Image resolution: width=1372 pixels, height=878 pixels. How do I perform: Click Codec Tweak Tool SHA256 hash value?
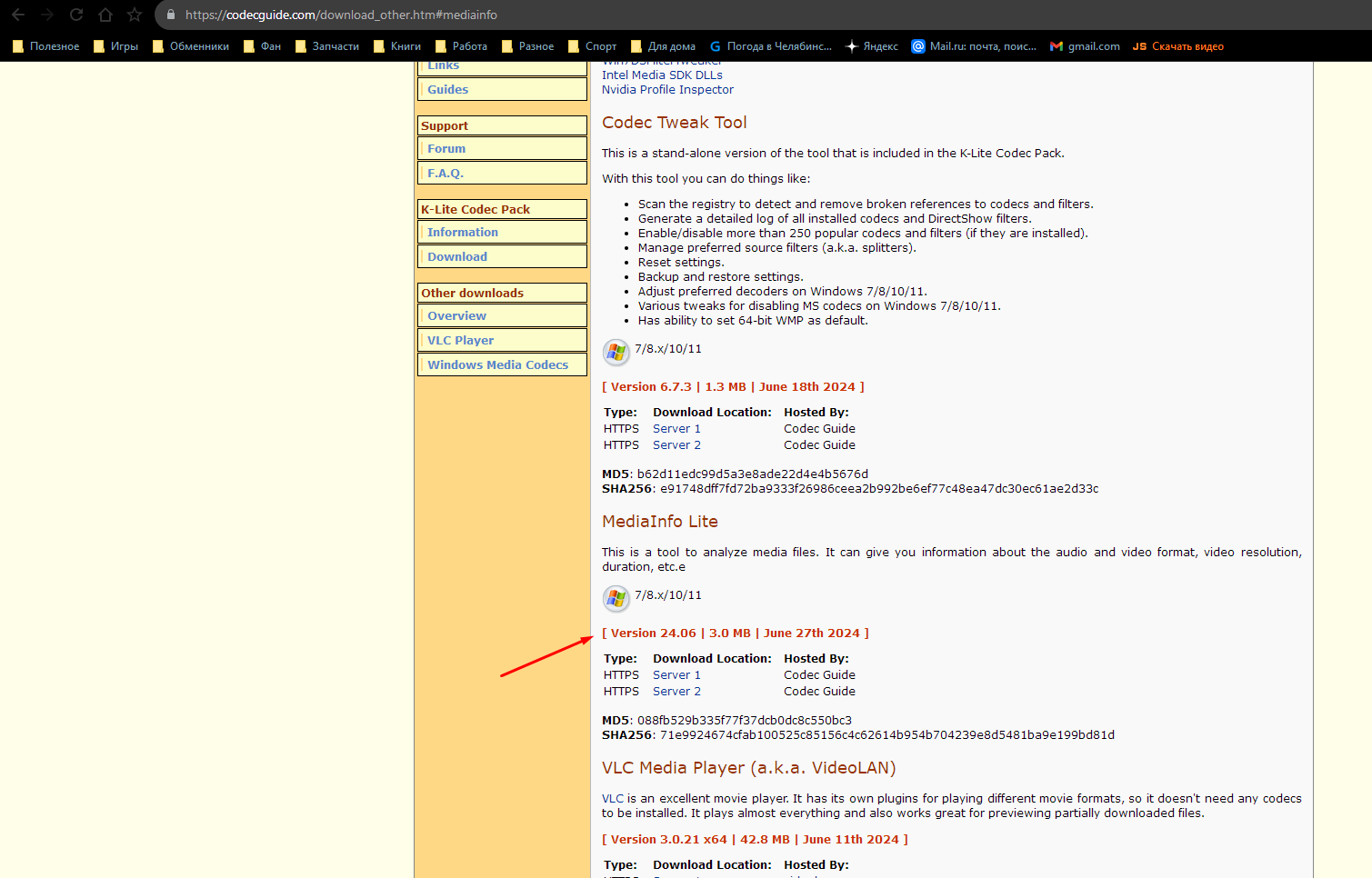[879, 488]
